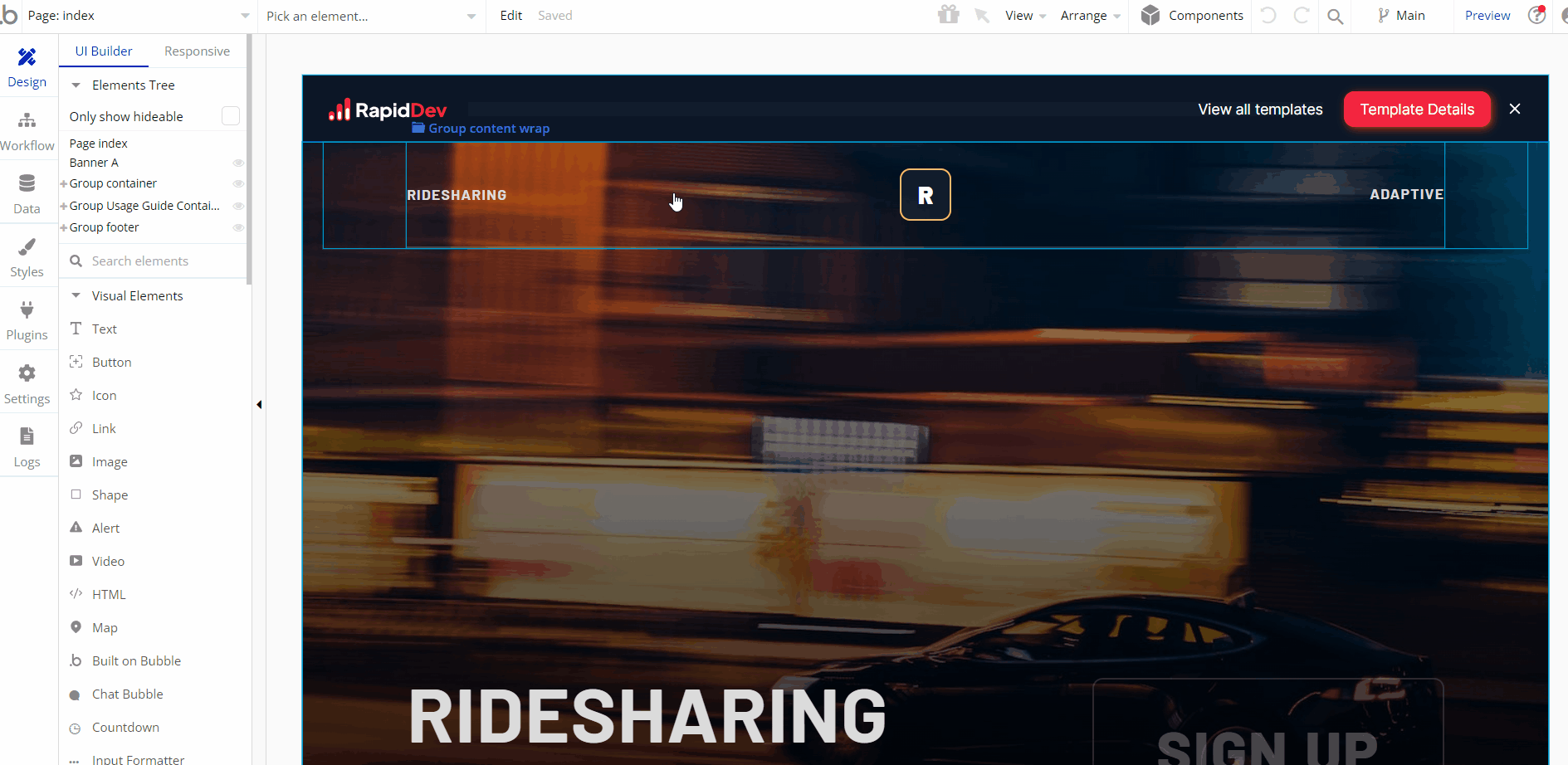Screen dimensions: 1568x765
Task: Select Page index in elements tree
Action: [98, 144]
